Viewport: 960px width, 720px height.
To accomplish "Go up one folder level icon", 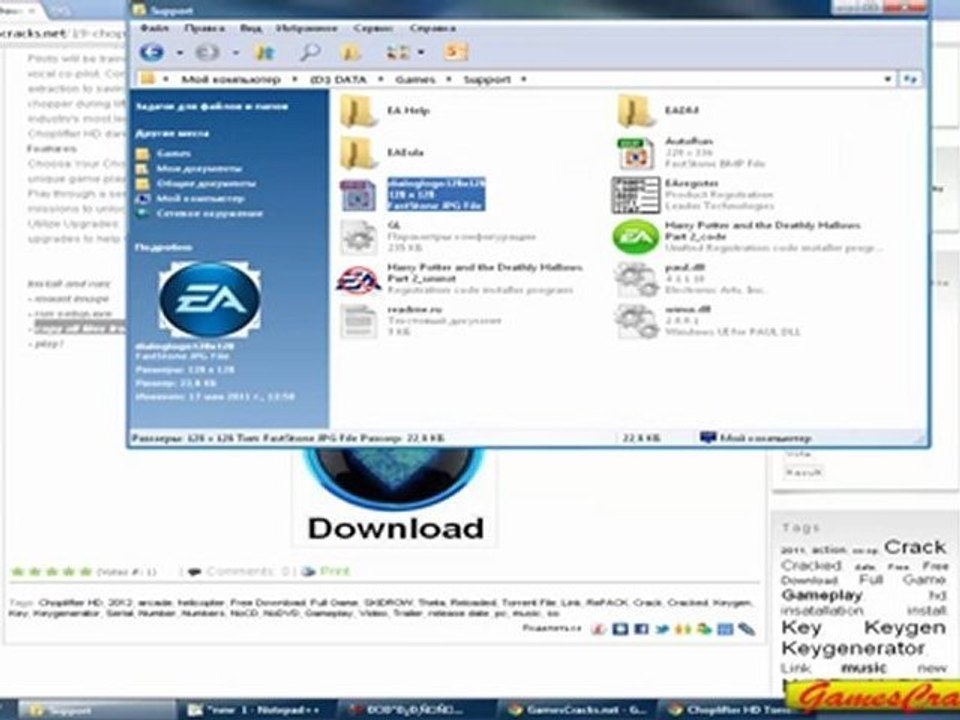I will [x=264, y=53].
